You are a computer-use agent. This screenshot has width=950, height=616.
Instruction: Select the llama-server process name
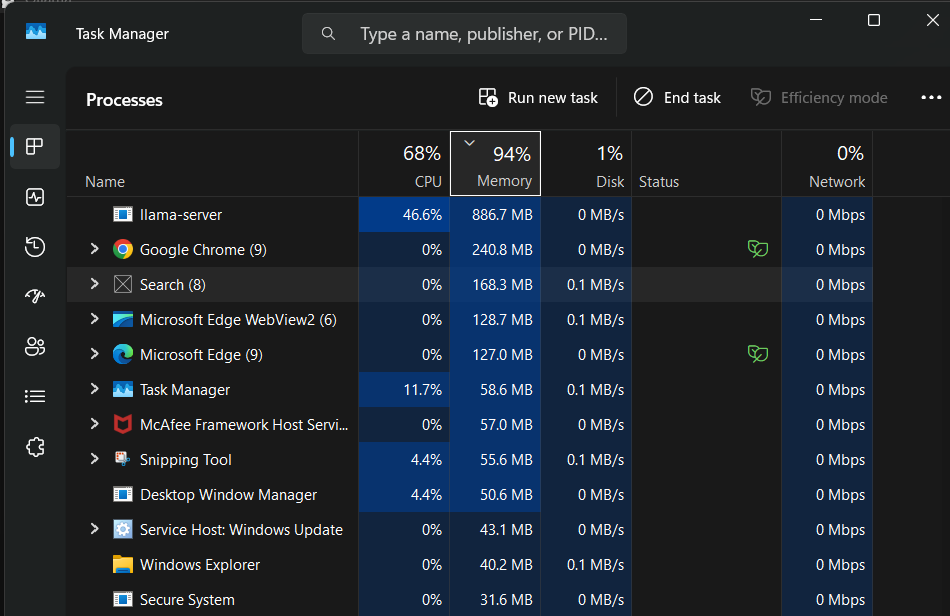click(181, 215)
